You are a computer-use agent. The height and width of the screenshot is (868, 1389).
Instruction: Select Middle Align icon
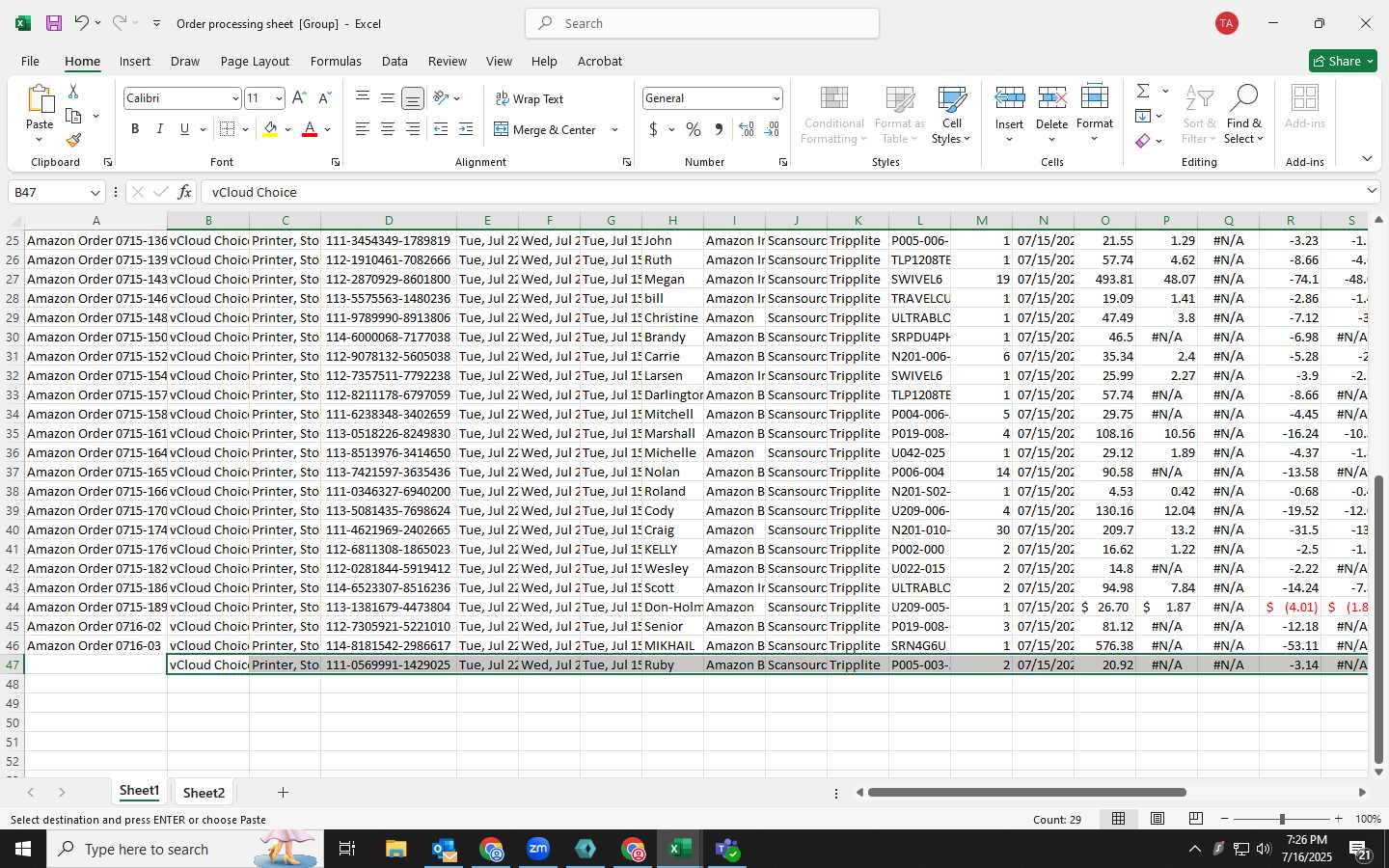point(388,97)
